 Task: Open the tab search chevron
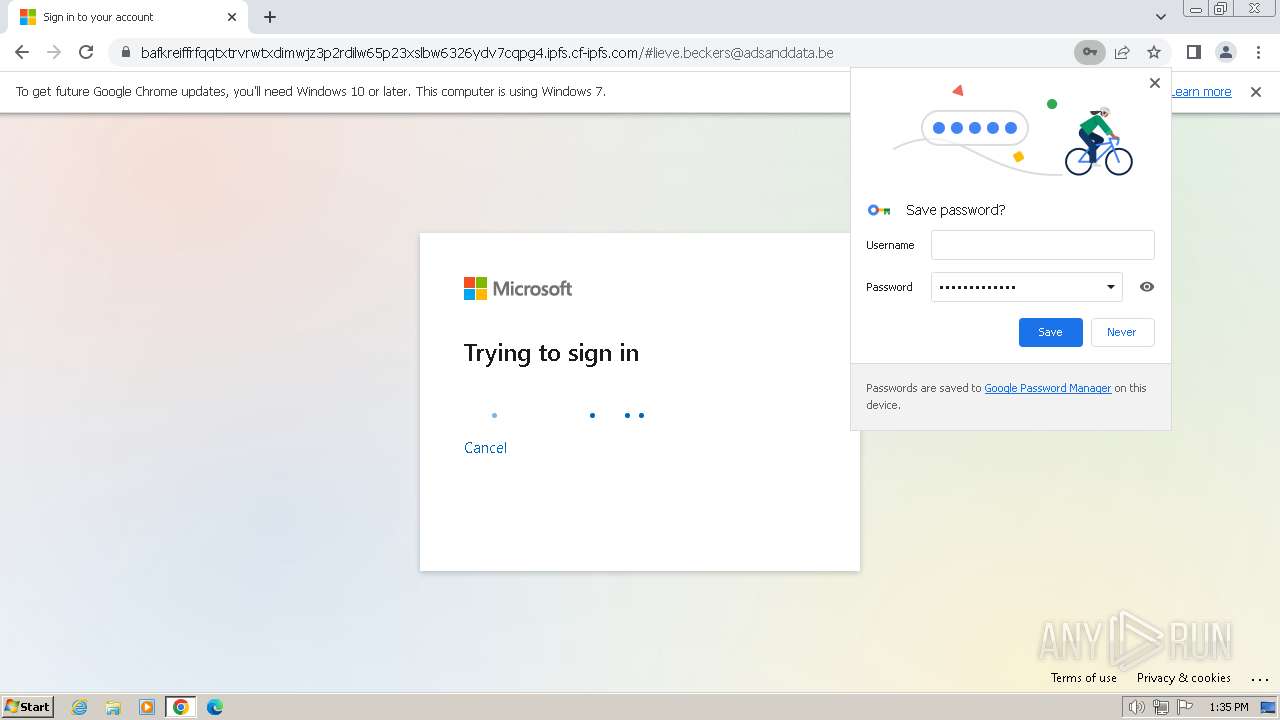[1160, 17]
